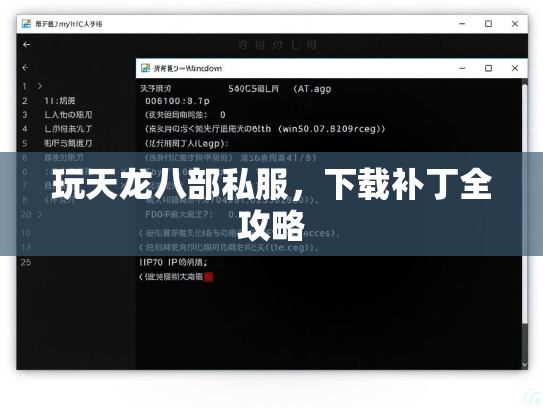543x408 pixels.
Task: Select the left panel row on line 5
Action: click(68, 143)
